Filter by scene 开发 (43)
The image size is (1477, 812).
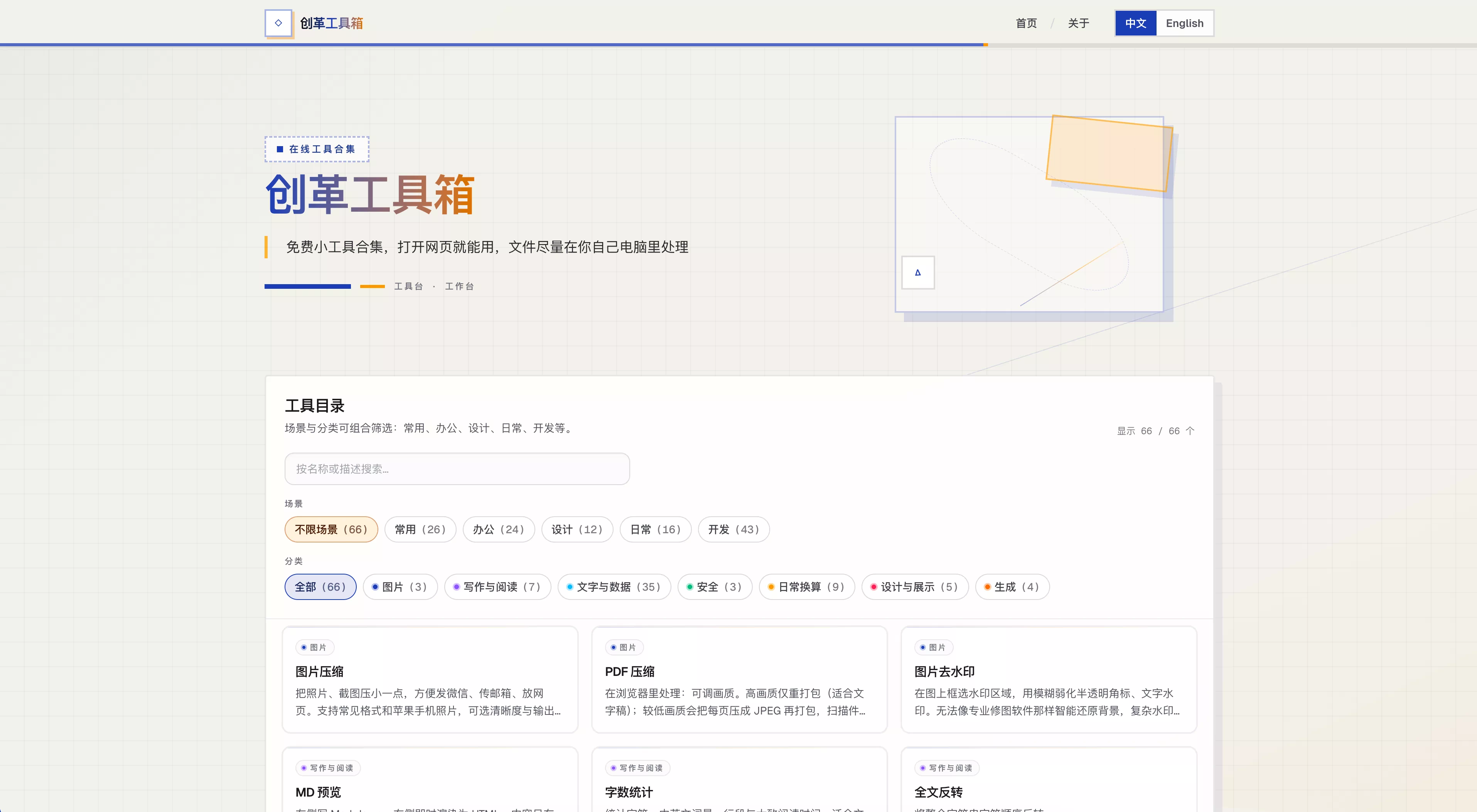(x=733, y=529)
